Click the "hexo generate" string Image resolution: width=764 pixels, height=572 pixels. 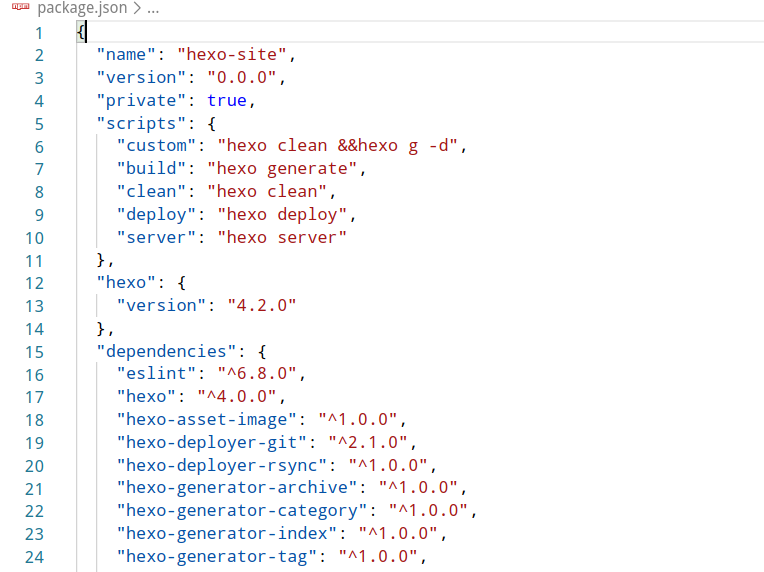pos(282,169)
